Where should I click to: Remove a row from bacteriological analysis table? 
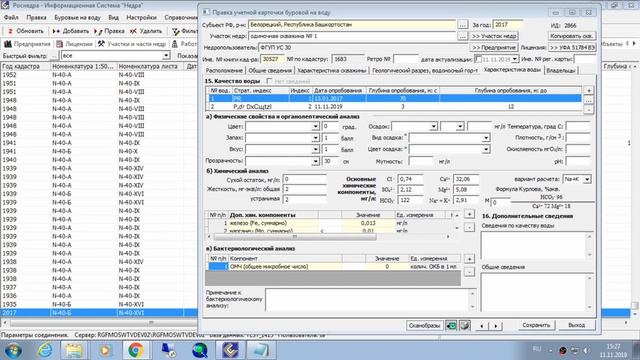[x=469, y=271]
